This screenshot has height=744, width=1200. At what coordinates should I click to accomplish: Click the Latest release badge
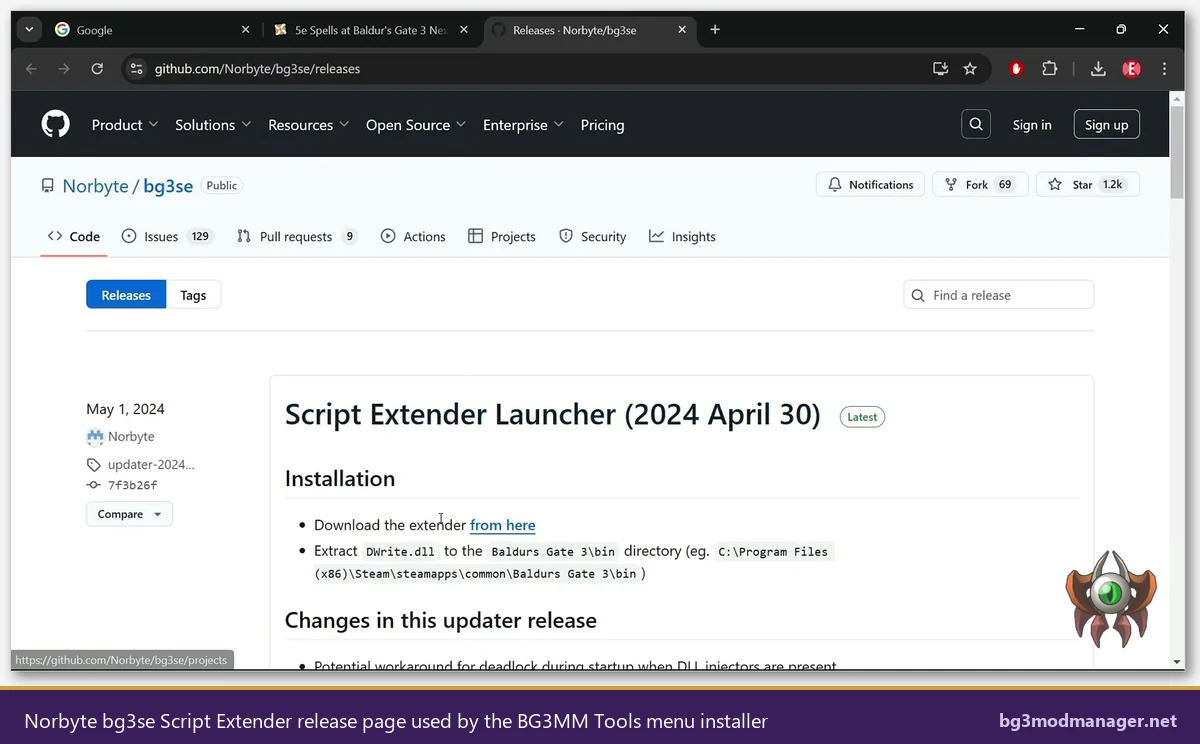coord(862,417)
